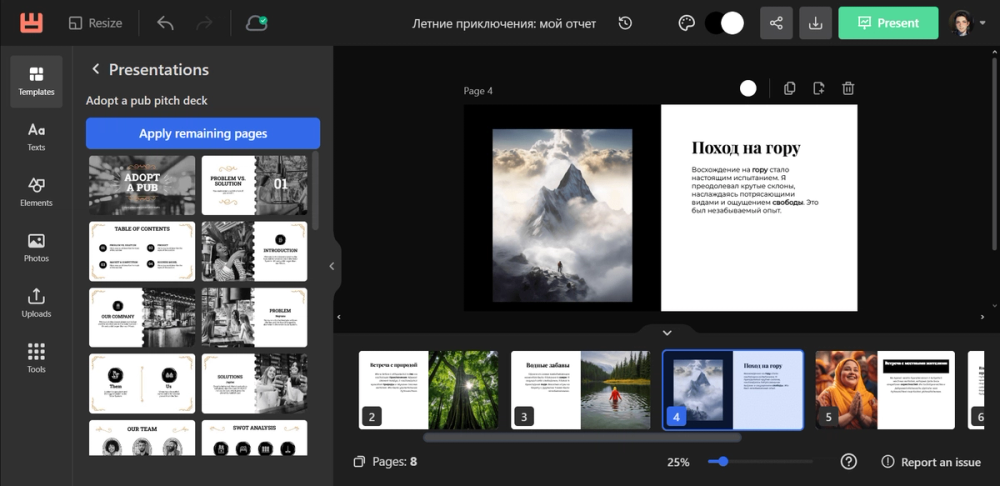
Task: Delete Page 4 using trash icon
Action: pyautogui.click(x=848, y=89)
